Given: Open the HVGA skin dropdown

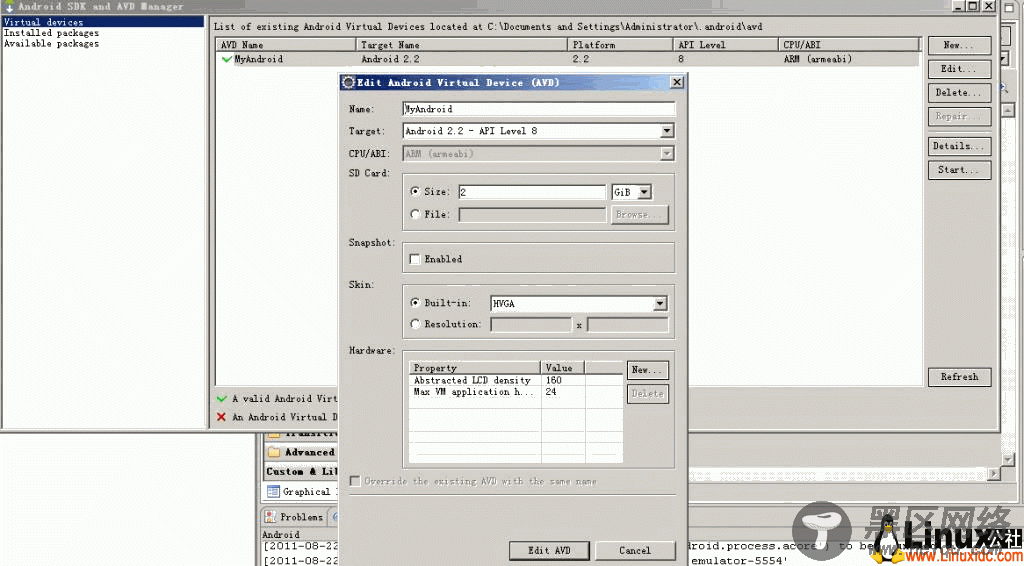Looking at the screenshot, I should 579,304.
